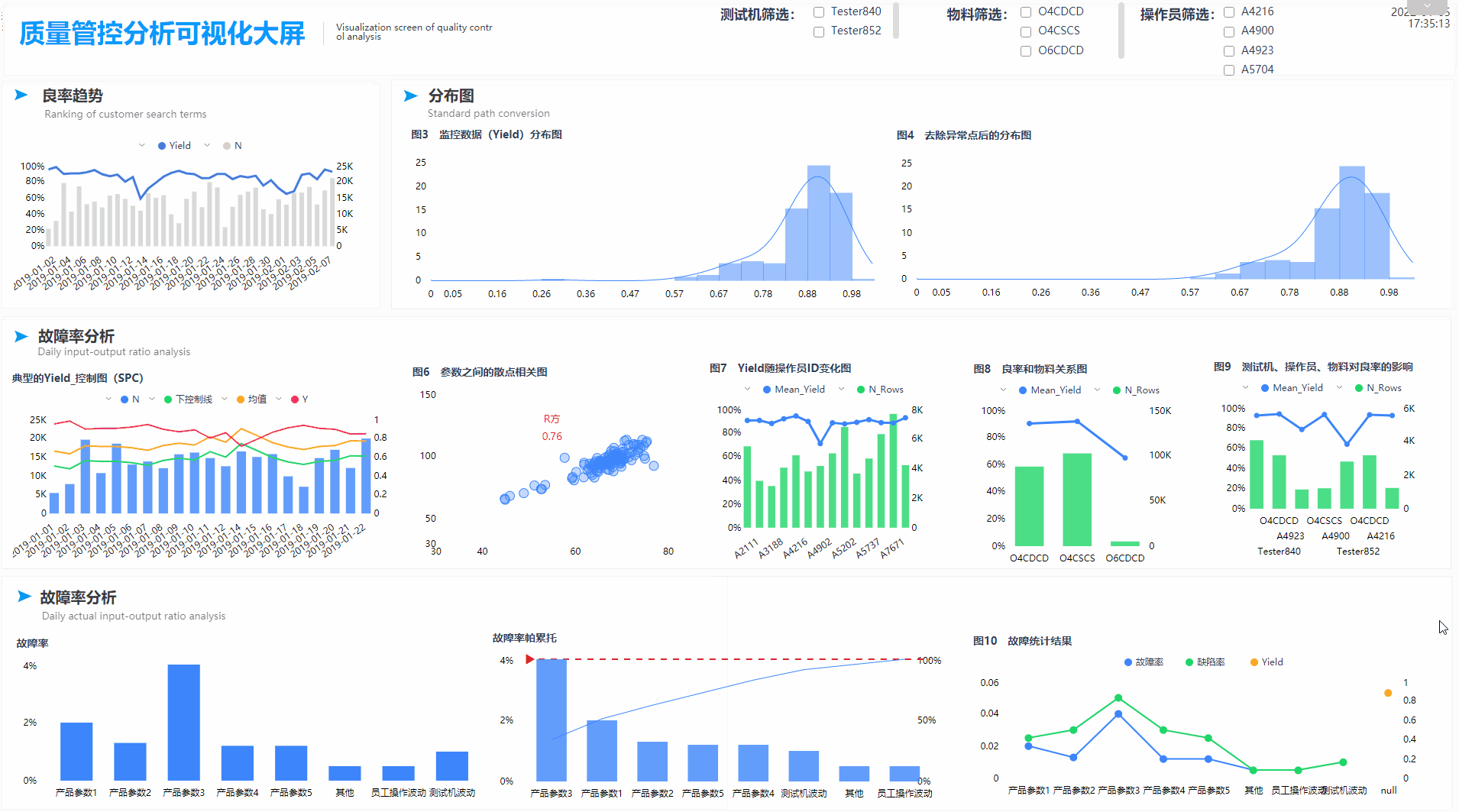Check the Tester840 filter checkbox
The width and height of the screenshot is (1459, 812).
(x=819, y=12)
